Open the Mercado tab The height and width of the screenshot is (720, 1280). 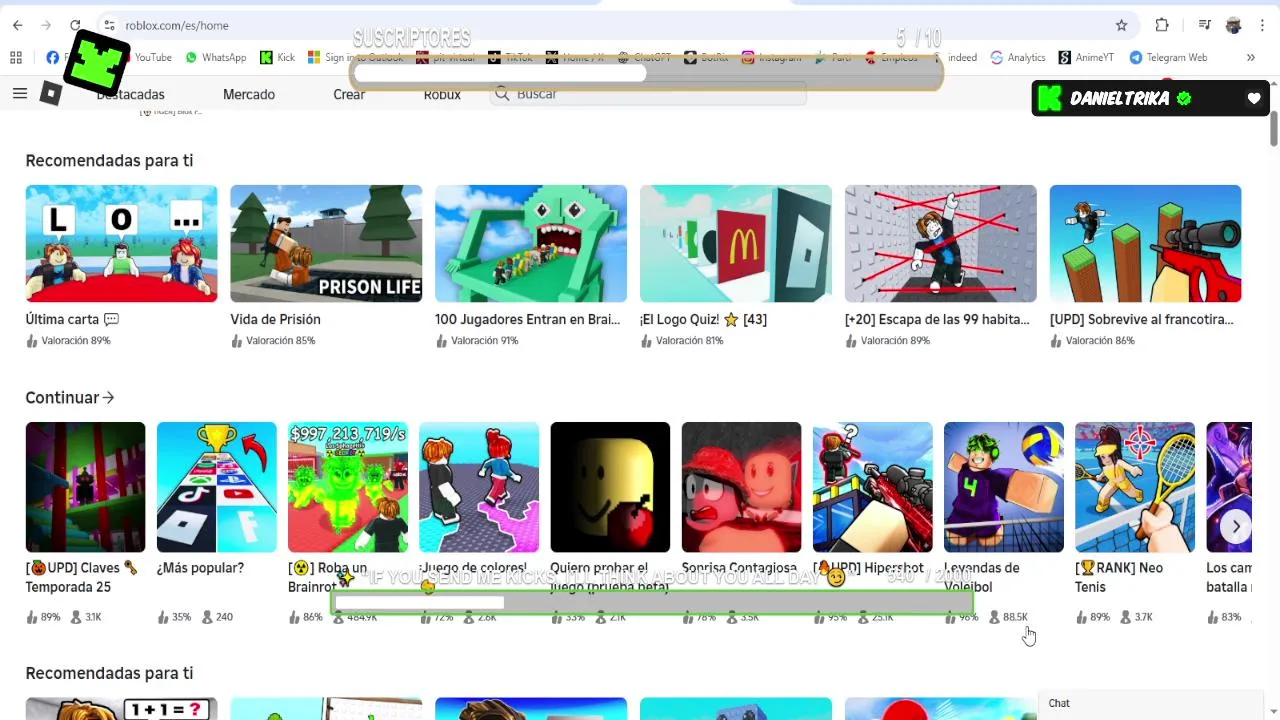(x=249, y=94)
